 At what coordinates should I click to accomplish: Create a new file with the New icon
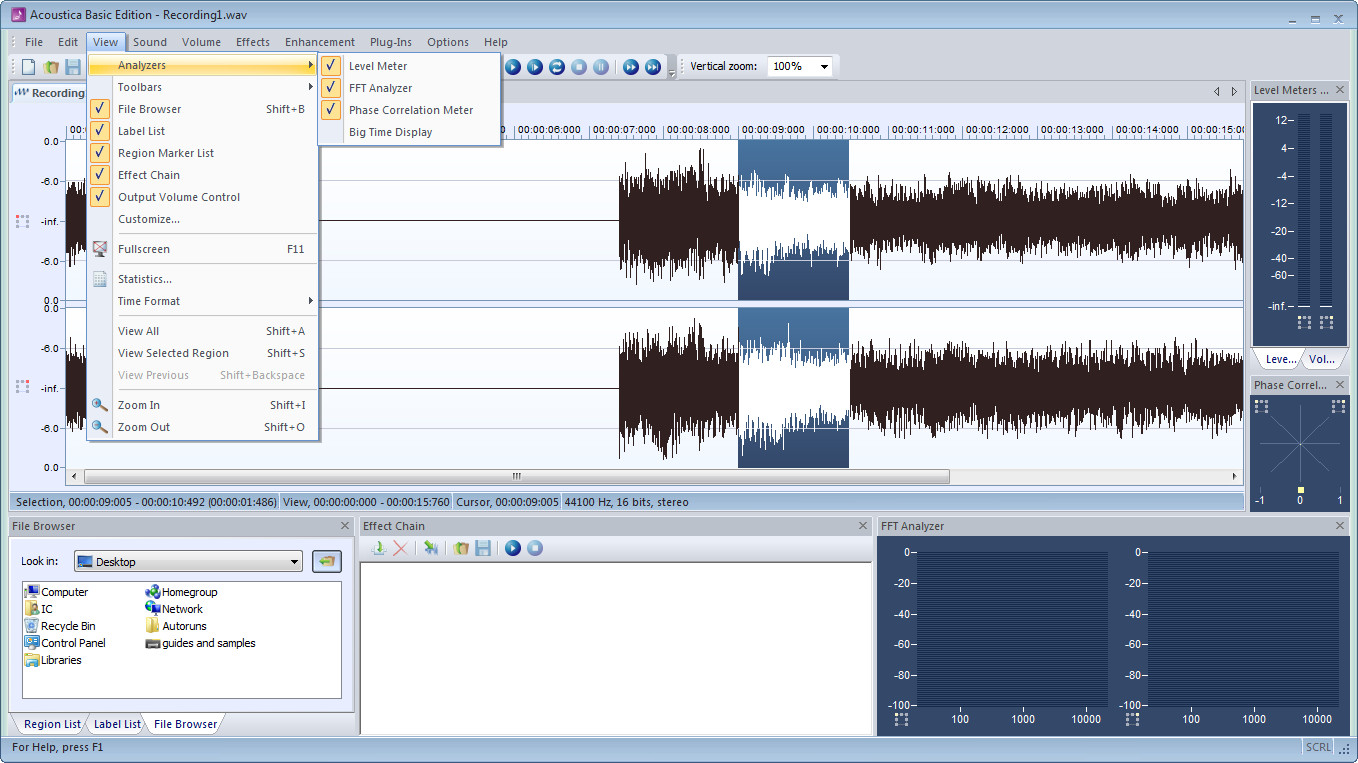click(28, 67)
